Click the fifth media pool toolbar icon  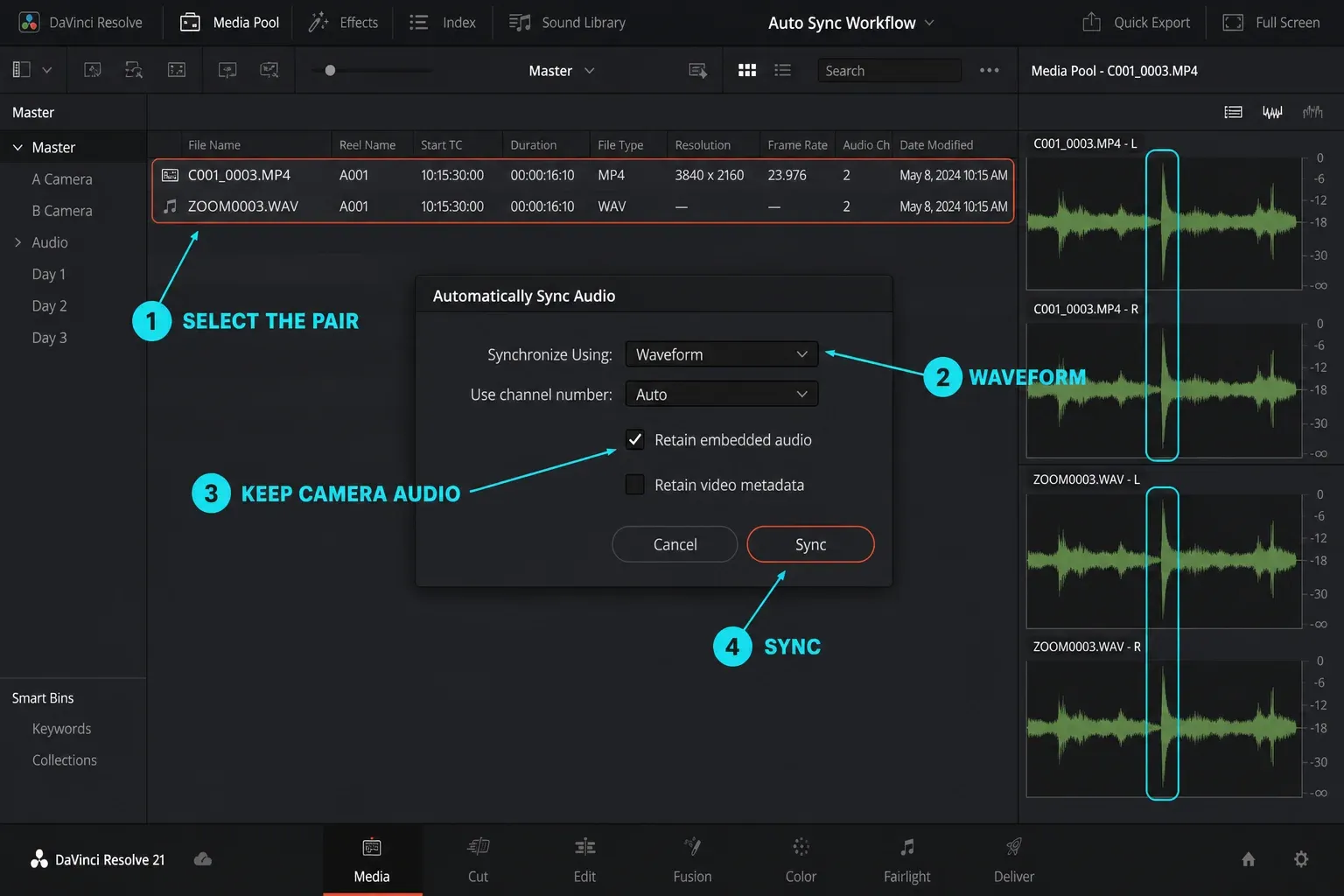point(269,70)
